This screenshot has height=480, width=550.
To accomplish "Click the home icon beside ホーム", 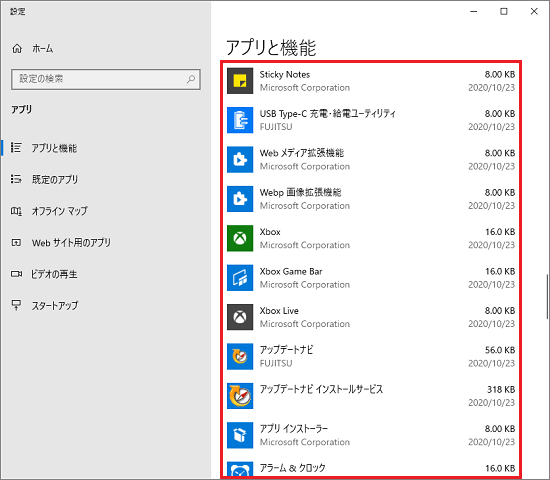I will (x=17, y=48).
